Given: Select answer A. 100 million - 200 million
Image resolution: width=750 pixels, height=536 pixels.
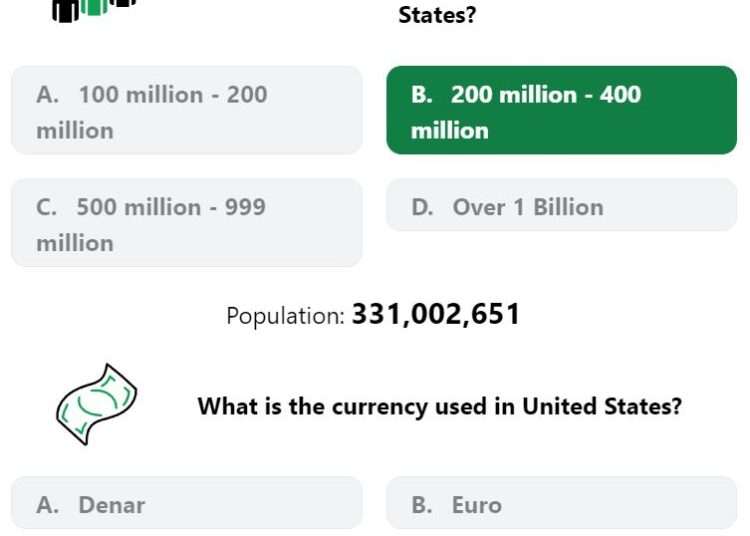Looking at the screenshot, I should point(187,110).
